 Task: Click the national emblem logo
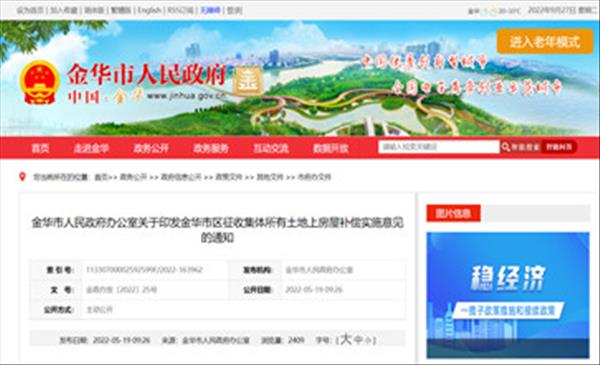point(39,83)
